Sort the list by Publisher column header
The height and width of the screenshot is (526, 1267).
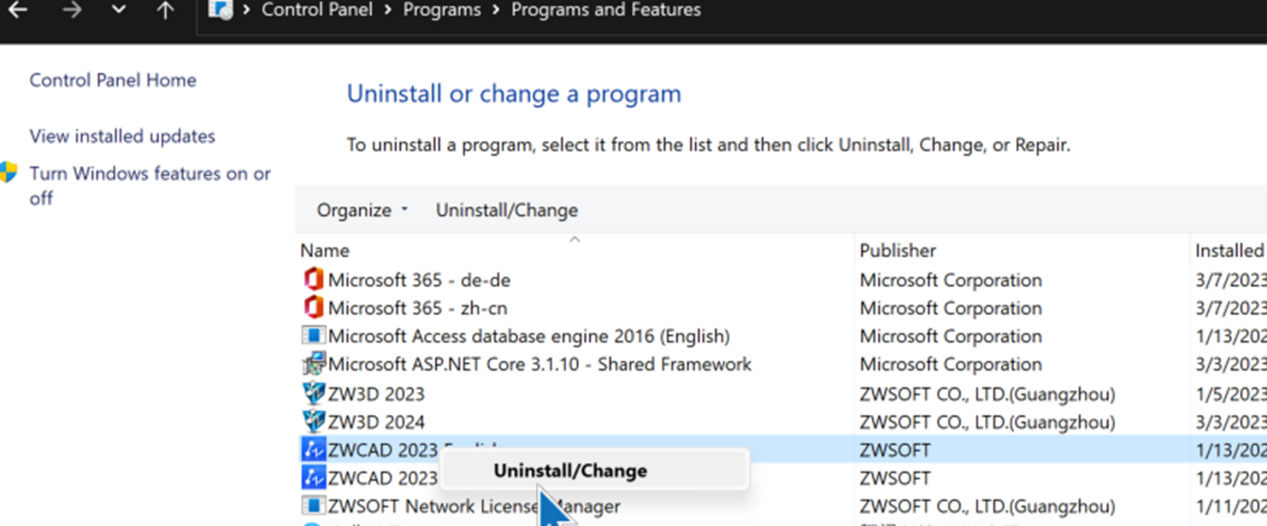(898, 250)
